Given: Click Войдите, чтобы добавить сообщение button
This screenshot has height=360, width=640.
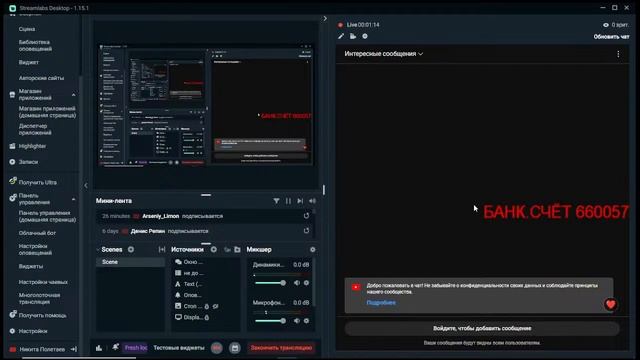Looking at the screenshot, I should pyautogui.click(x=482, y=328).
